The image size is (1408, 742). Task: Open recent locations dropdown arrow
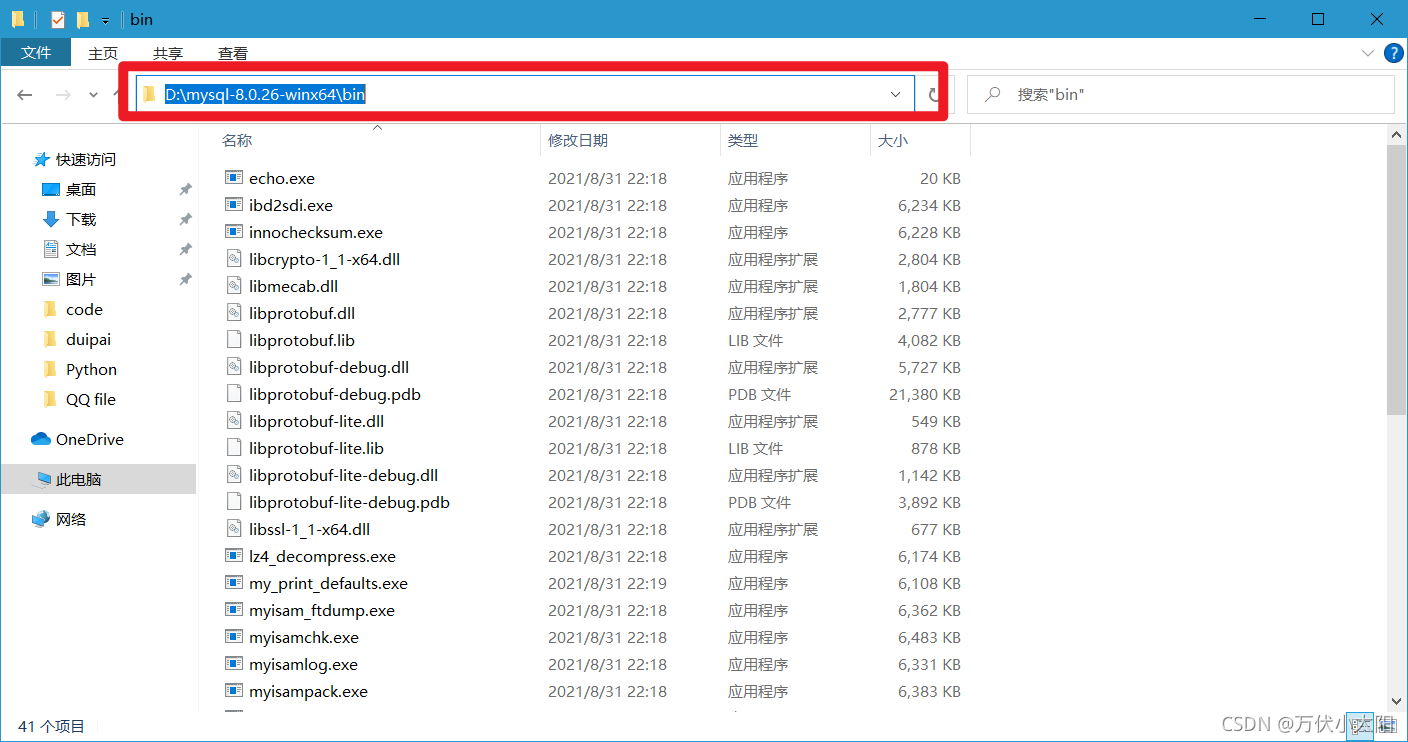[x=93, y=94]
